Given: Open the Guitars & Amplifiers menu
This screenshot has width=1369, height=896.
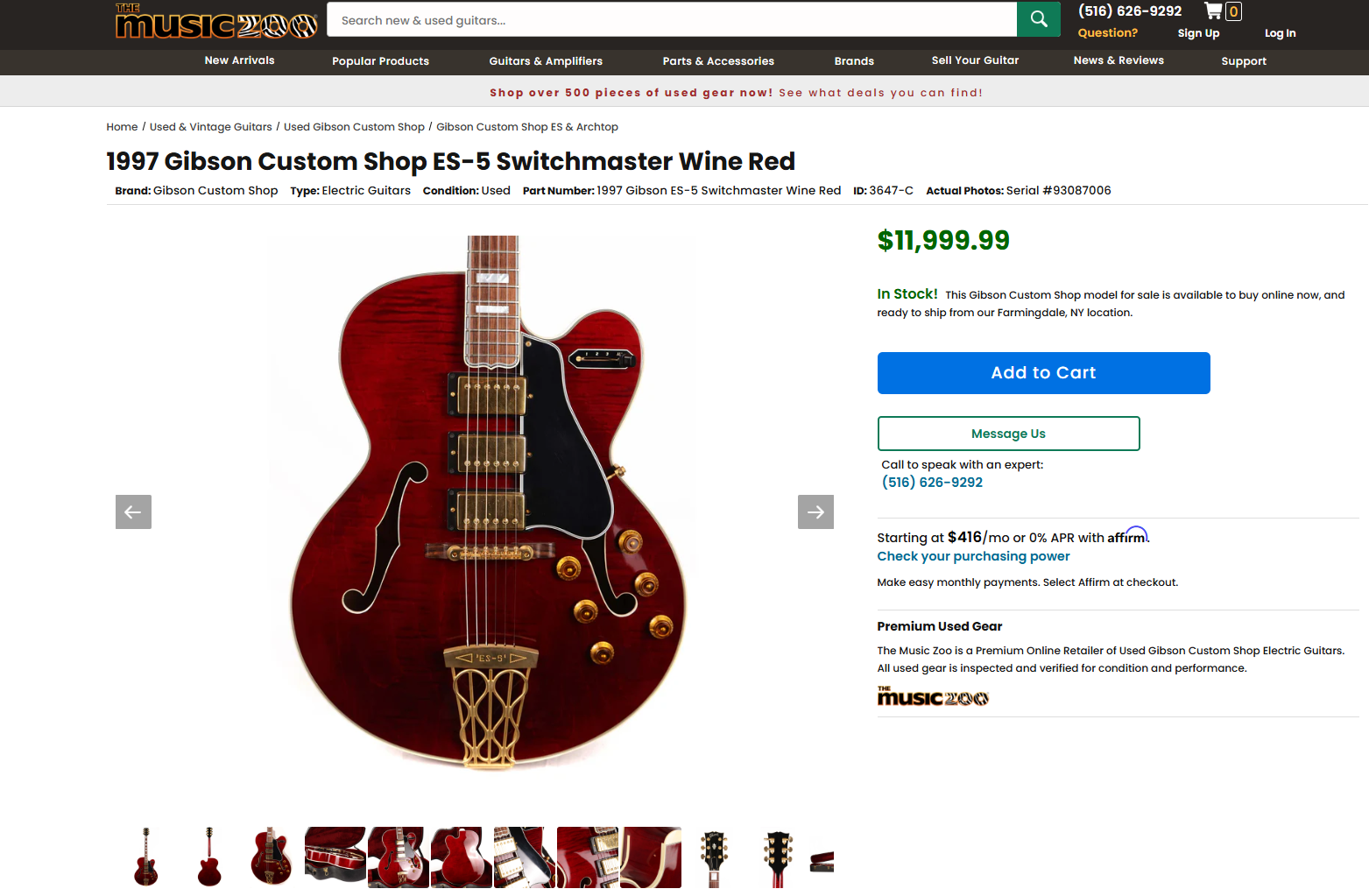Looking at the screenshot, I should tap(546, 61).
